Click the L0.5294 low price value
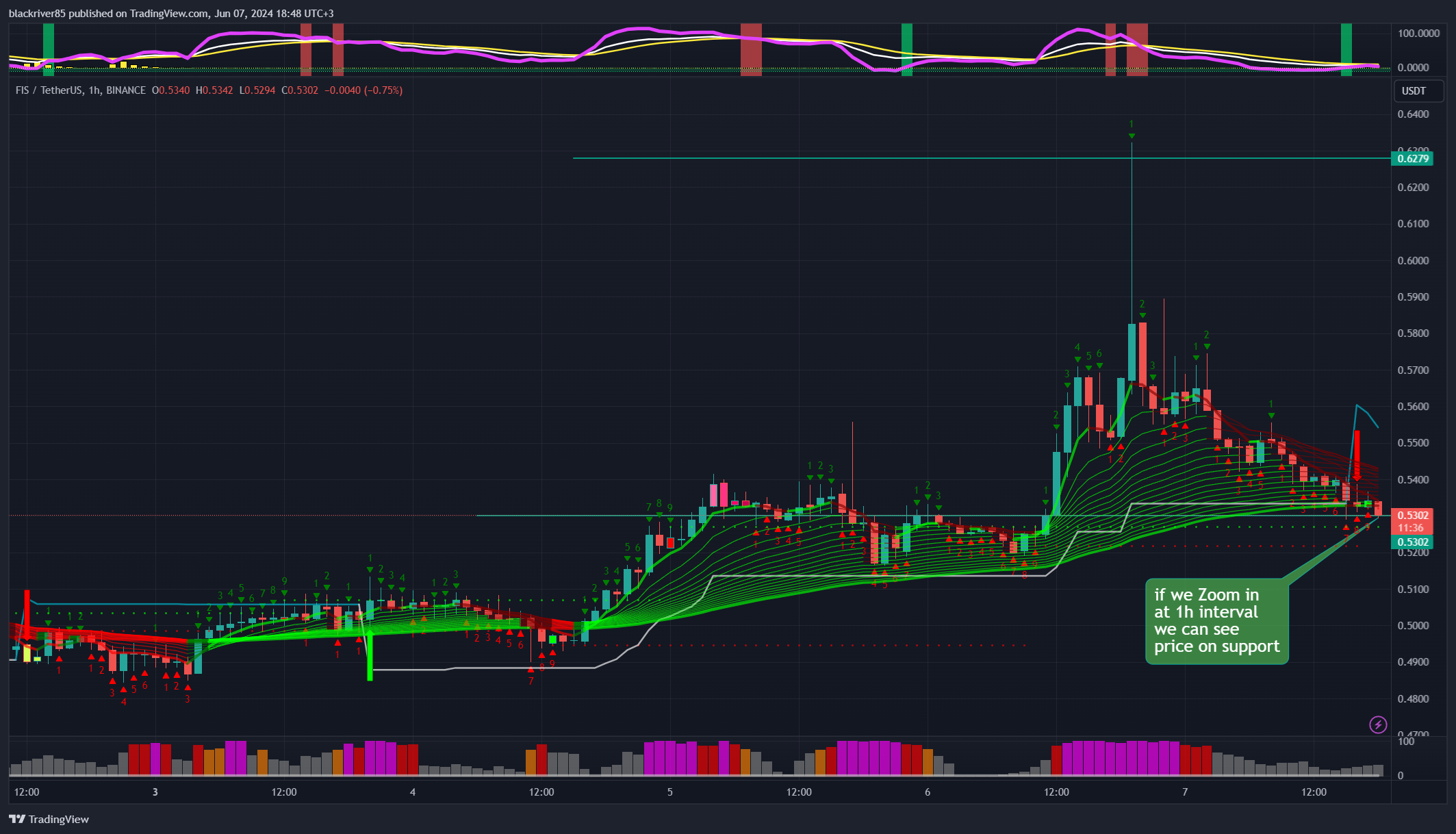This screenshot has width=1456, height=834. pos(257,90)
